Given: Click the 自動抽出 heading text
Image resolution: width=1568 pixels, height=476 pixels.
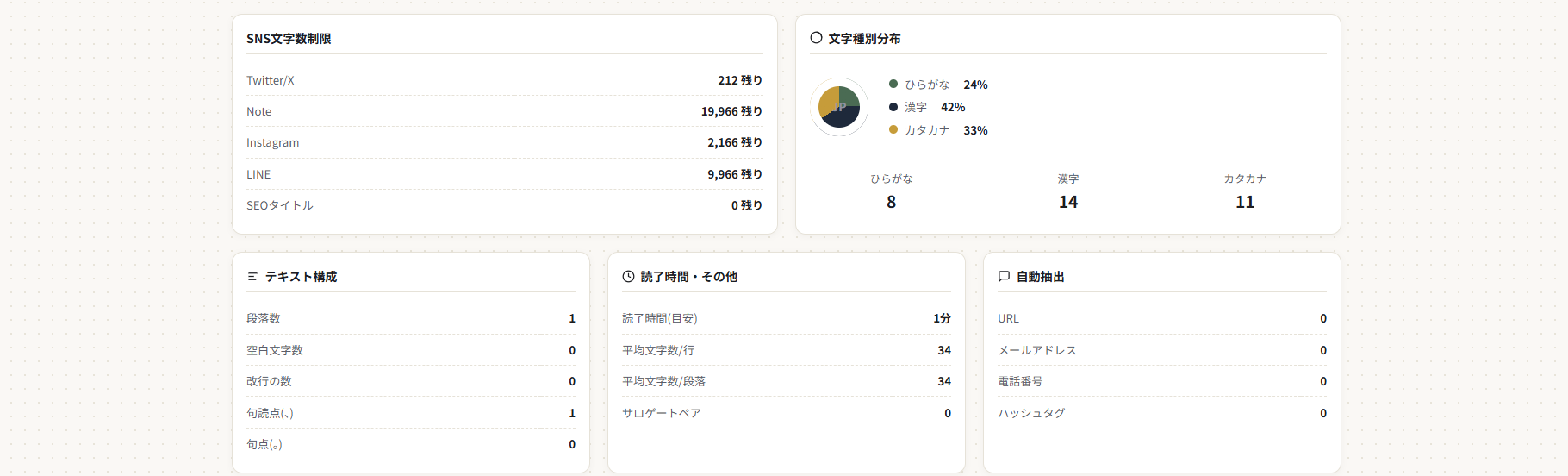Looking at the screenshot, I should pyautogui.click(x=1040, y=277).
